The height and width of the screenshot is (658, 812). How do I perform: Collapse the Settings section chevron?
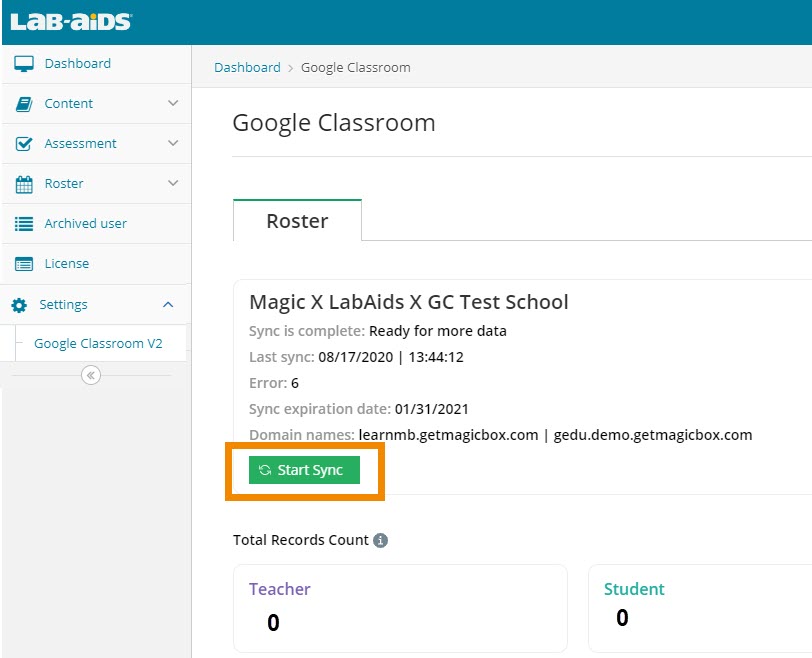click(168, 304)
